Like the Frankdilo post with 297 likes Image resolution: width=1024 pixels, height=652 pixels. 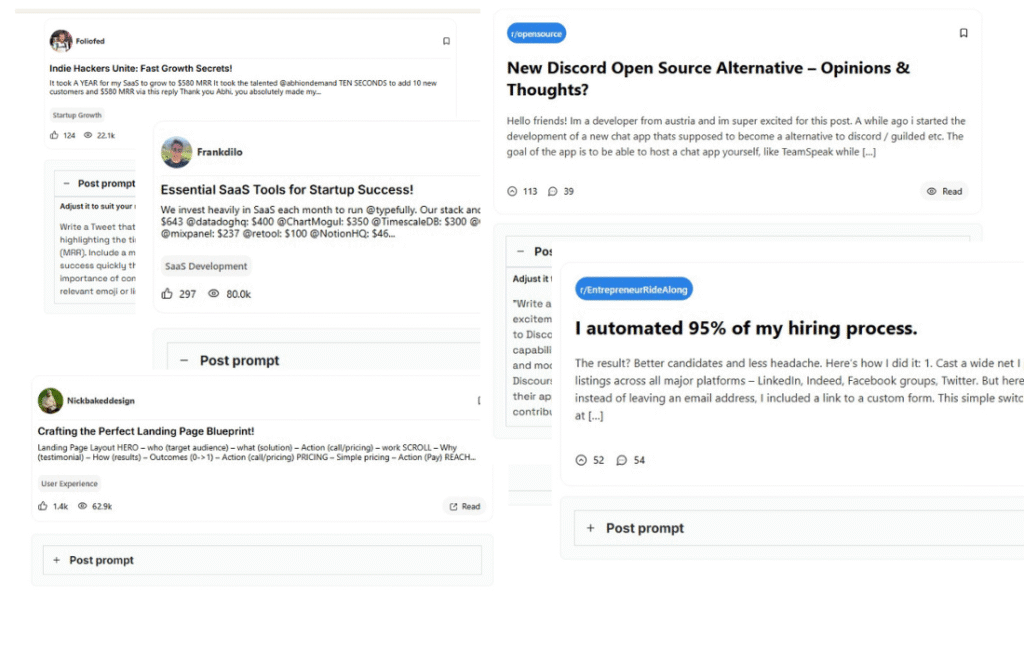(x=167, y=294)
